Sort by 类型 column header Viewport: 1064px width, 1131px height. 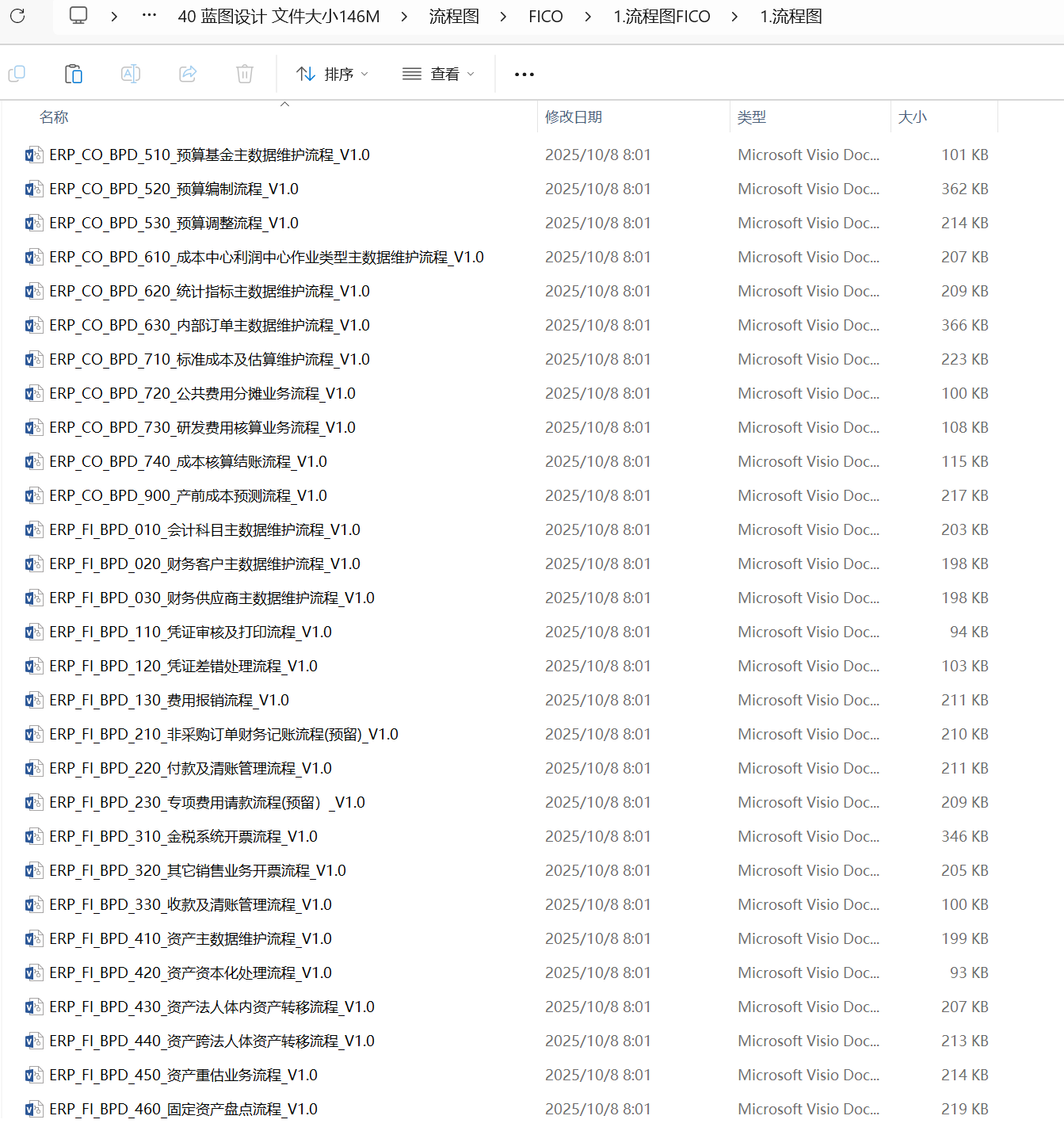pos(751,117)
